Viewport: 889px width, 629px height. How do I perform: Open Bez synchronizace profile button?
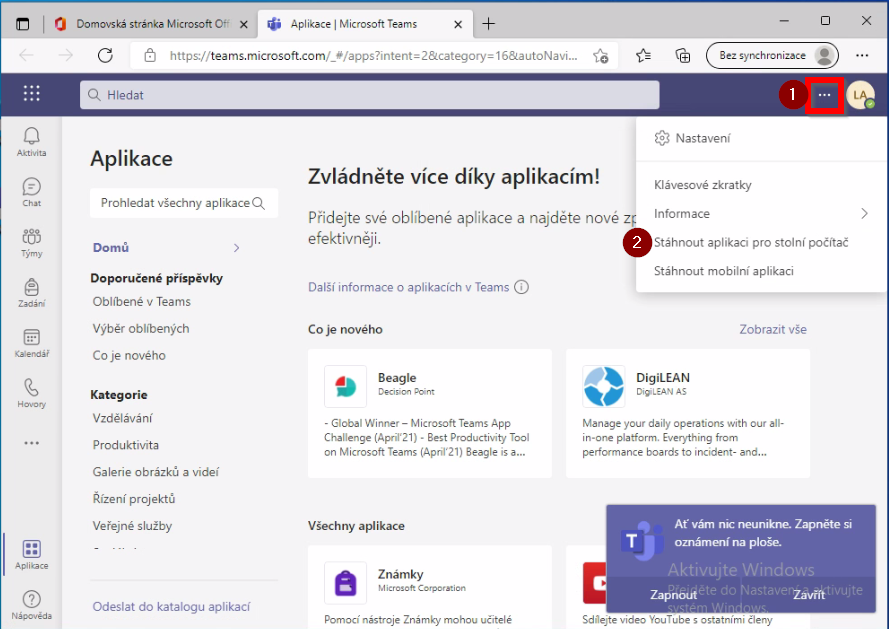tap(772, 56)
